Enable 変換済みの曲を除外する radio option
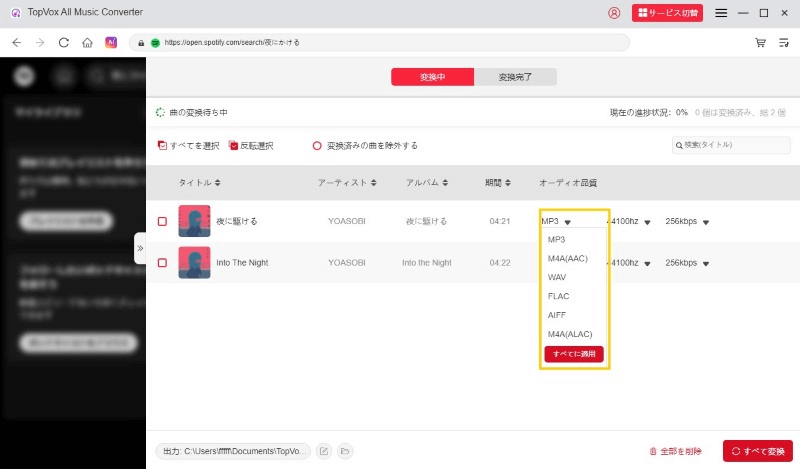This screenshot has width=800, height=469. click(x=318, y=146)
